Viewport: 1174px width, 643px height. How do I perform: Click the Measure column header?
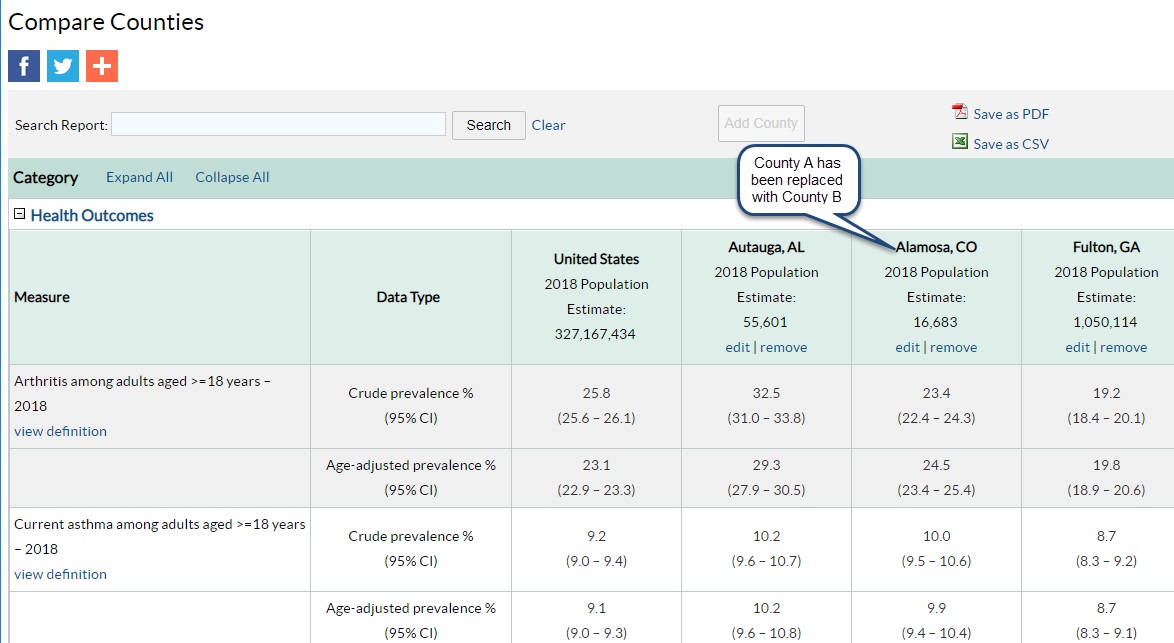[x=42, y=297]
